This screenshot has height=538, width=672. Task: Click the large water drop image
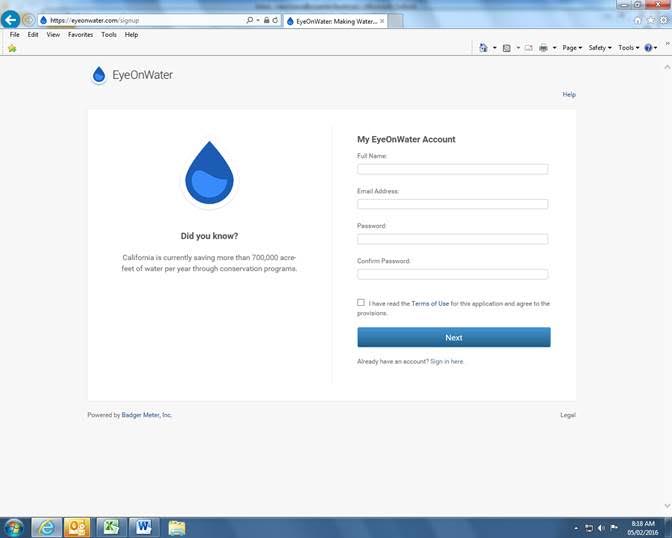[209, 173]
